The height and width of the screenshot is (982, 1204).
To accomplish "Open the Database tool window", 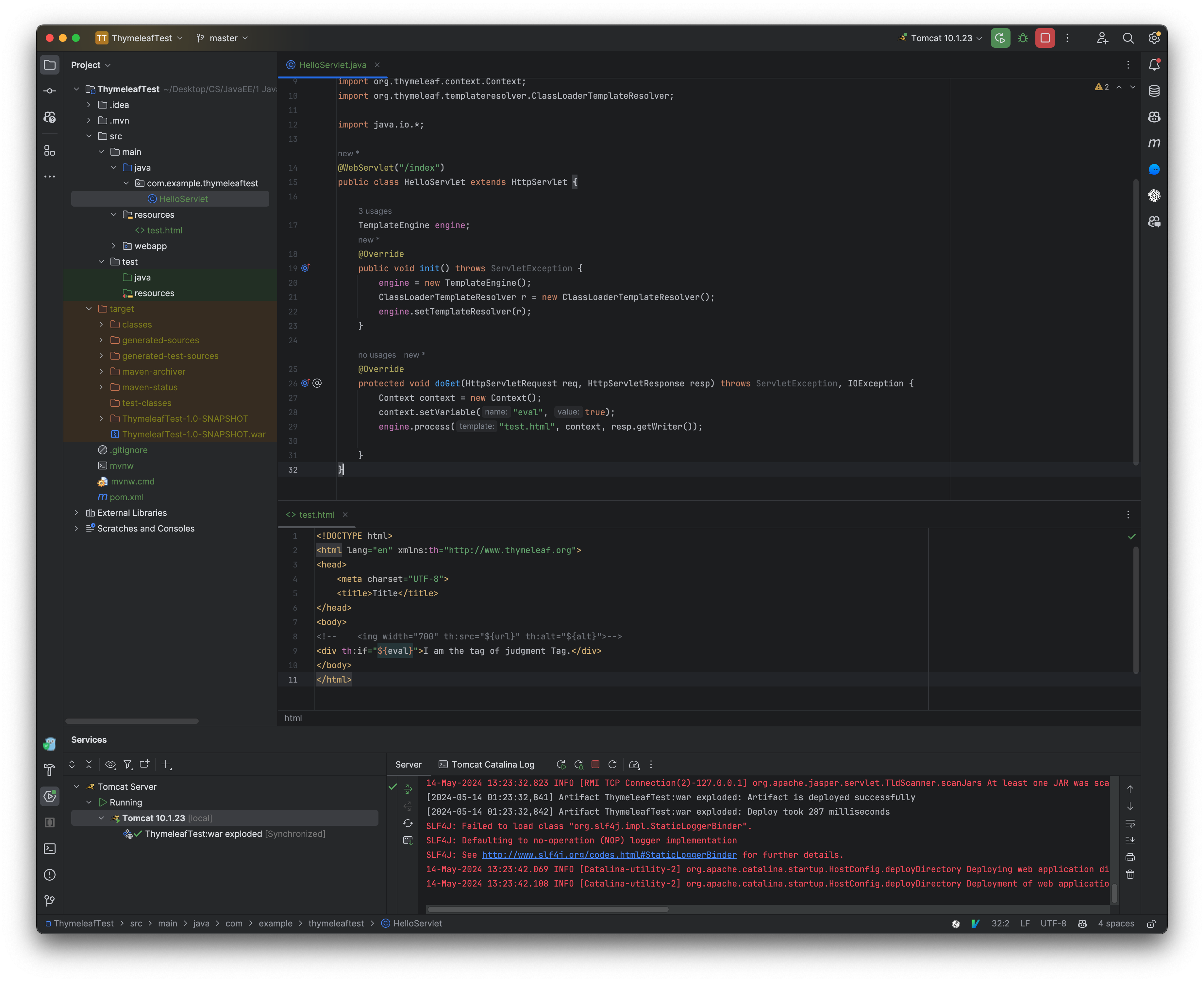I will pos(1154,91).
